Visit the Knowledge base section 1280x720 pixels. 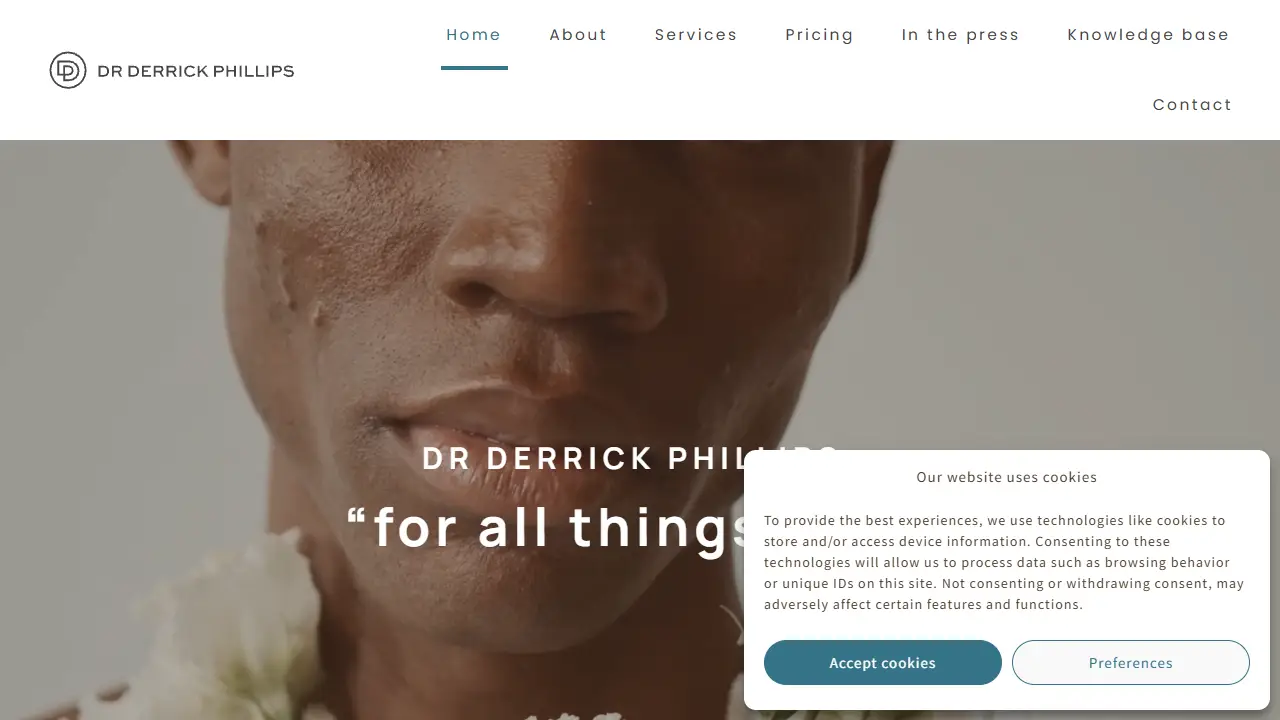1148,35
